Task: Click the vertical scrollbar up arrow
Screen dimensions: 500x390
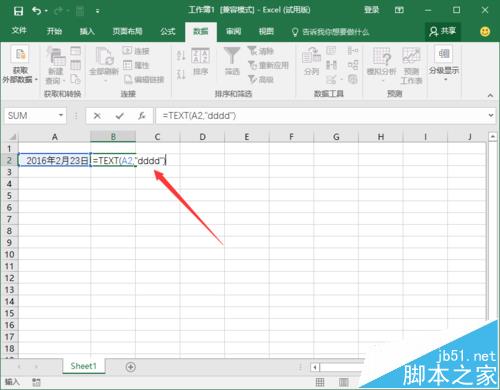Action: click(493, 137)
